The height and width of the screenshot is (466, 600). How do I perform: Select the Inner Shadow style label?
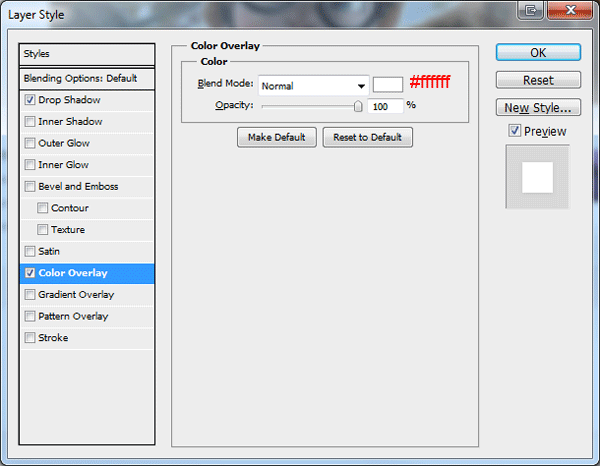[x=70, y=122]
